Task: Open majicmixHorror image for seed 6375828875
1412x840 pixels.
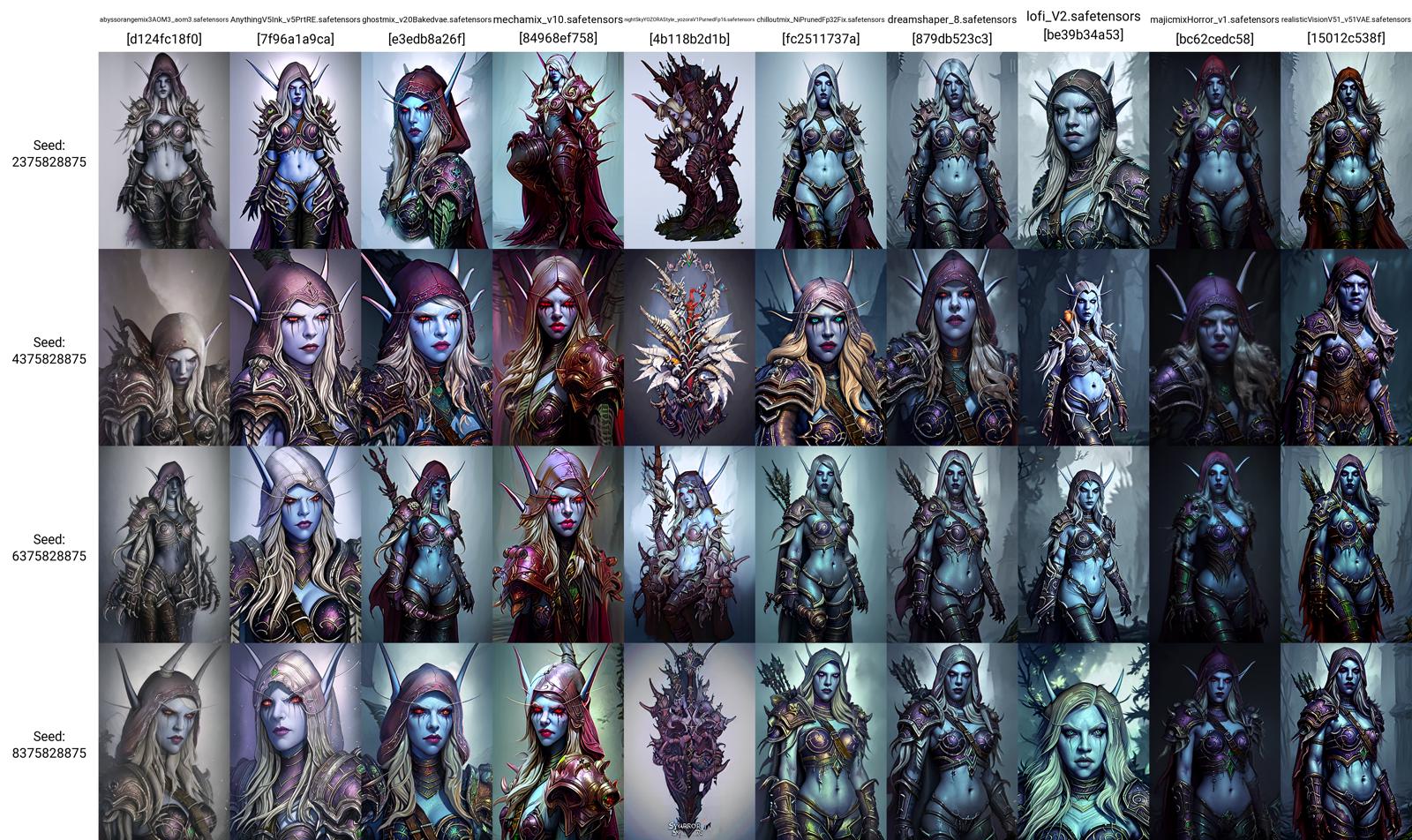Action: coord(1214,544)
